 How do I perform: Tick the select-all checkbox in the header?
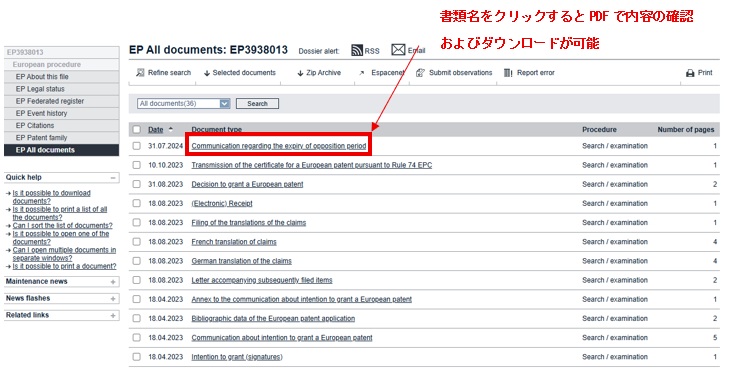[x=136, y=130]
